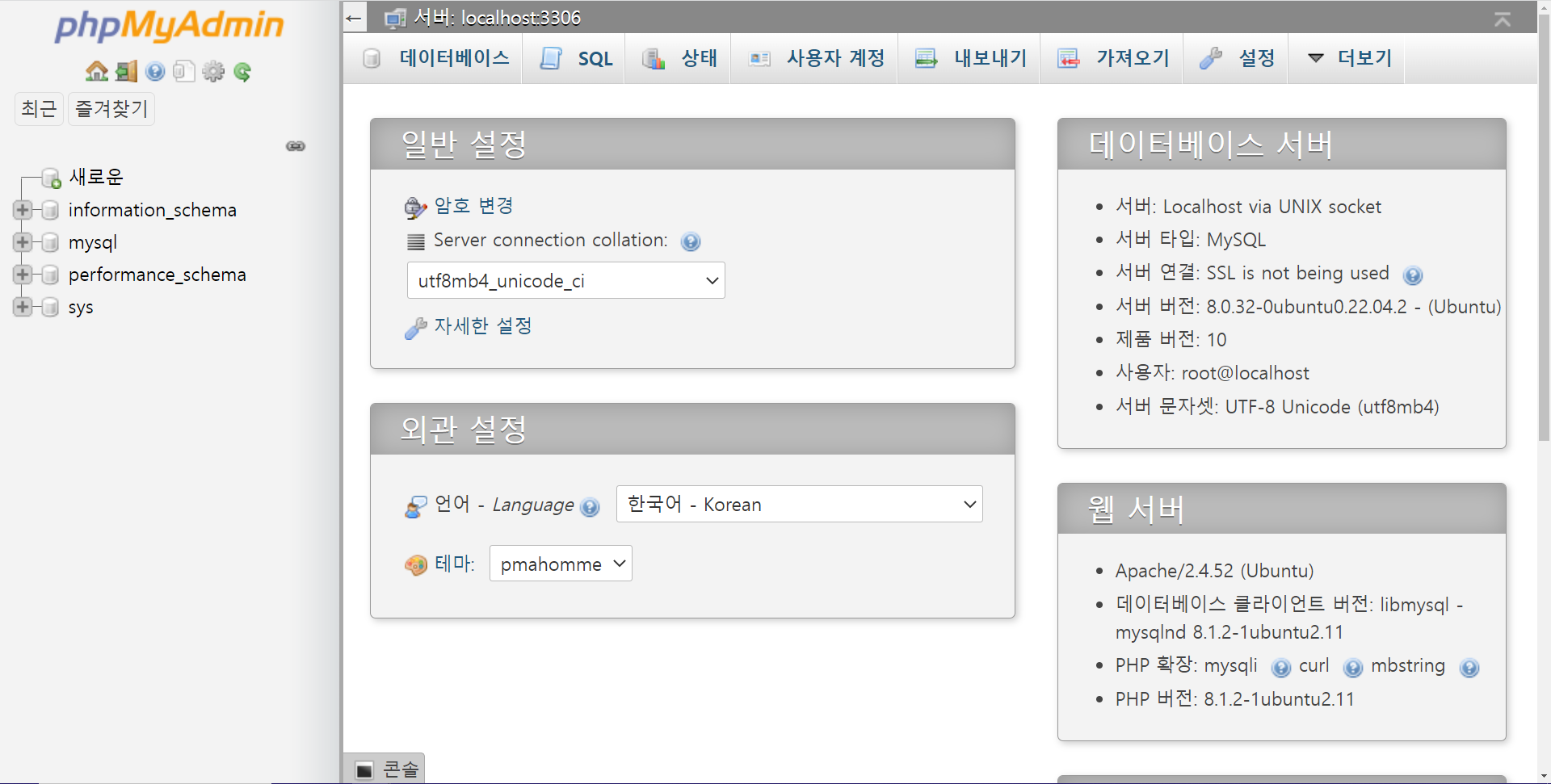Click the wrench icon beside 자세한 설정
The width and height of the screenshot is (1551, 784).
[415, 328]
